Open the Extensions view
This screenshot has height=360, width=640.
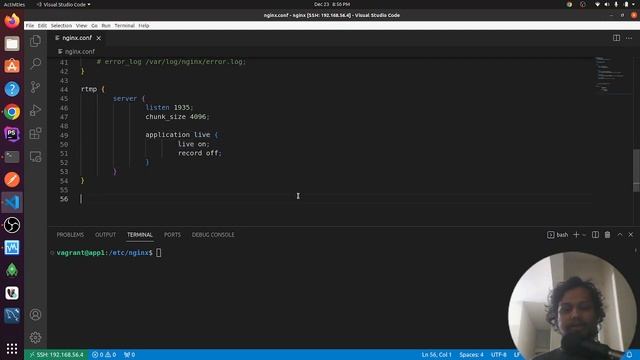(36, 133)
